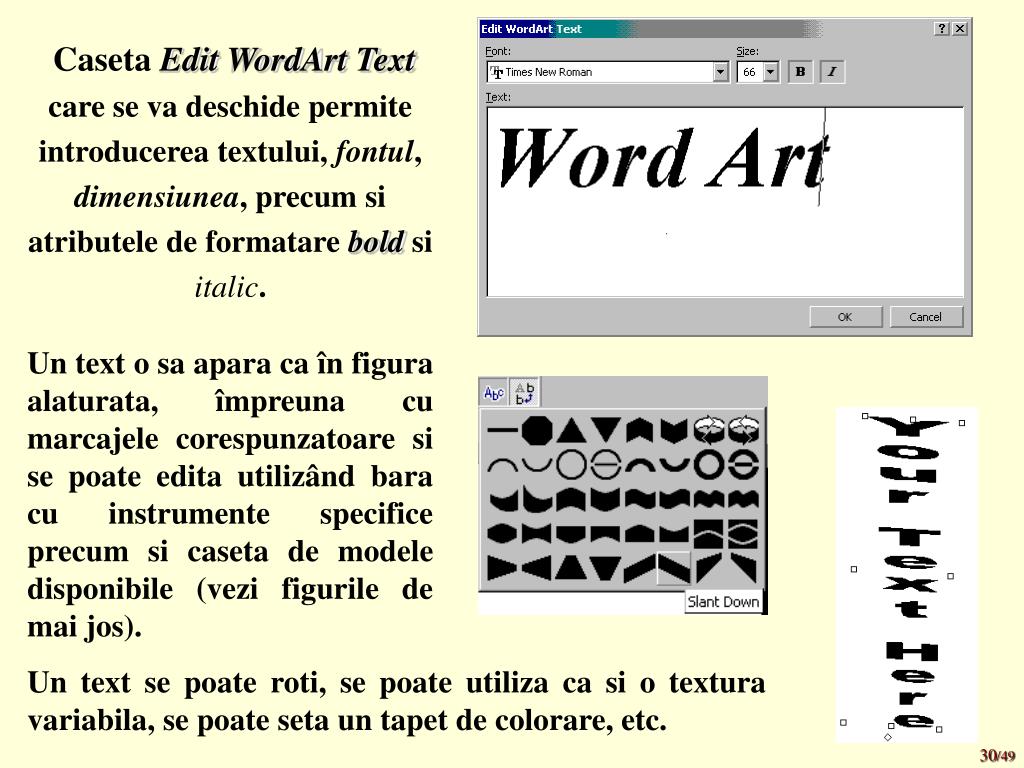Choose the Fade Down inverted trapezoid shape
This screenshot has height=768, width=1024.
click(606, 568)
